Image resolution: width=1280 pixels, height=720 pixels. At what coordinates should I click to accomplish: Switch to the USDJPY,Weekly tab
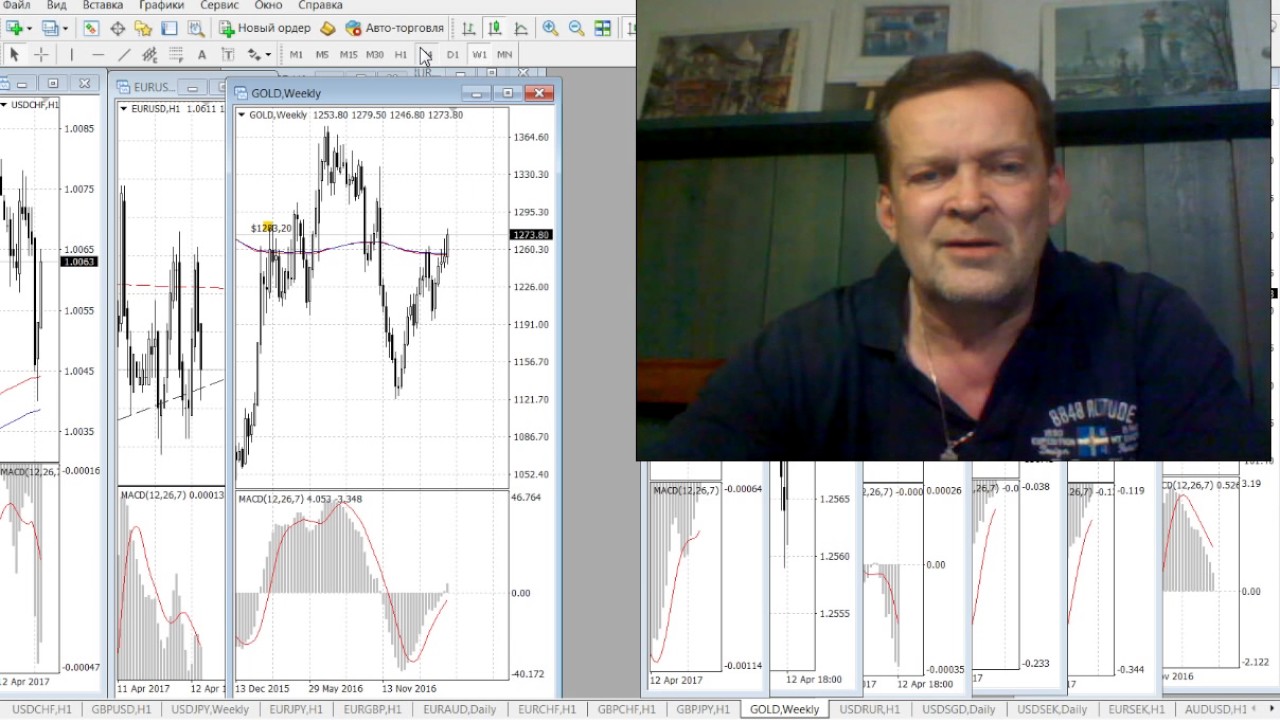[x=210, y=709]
